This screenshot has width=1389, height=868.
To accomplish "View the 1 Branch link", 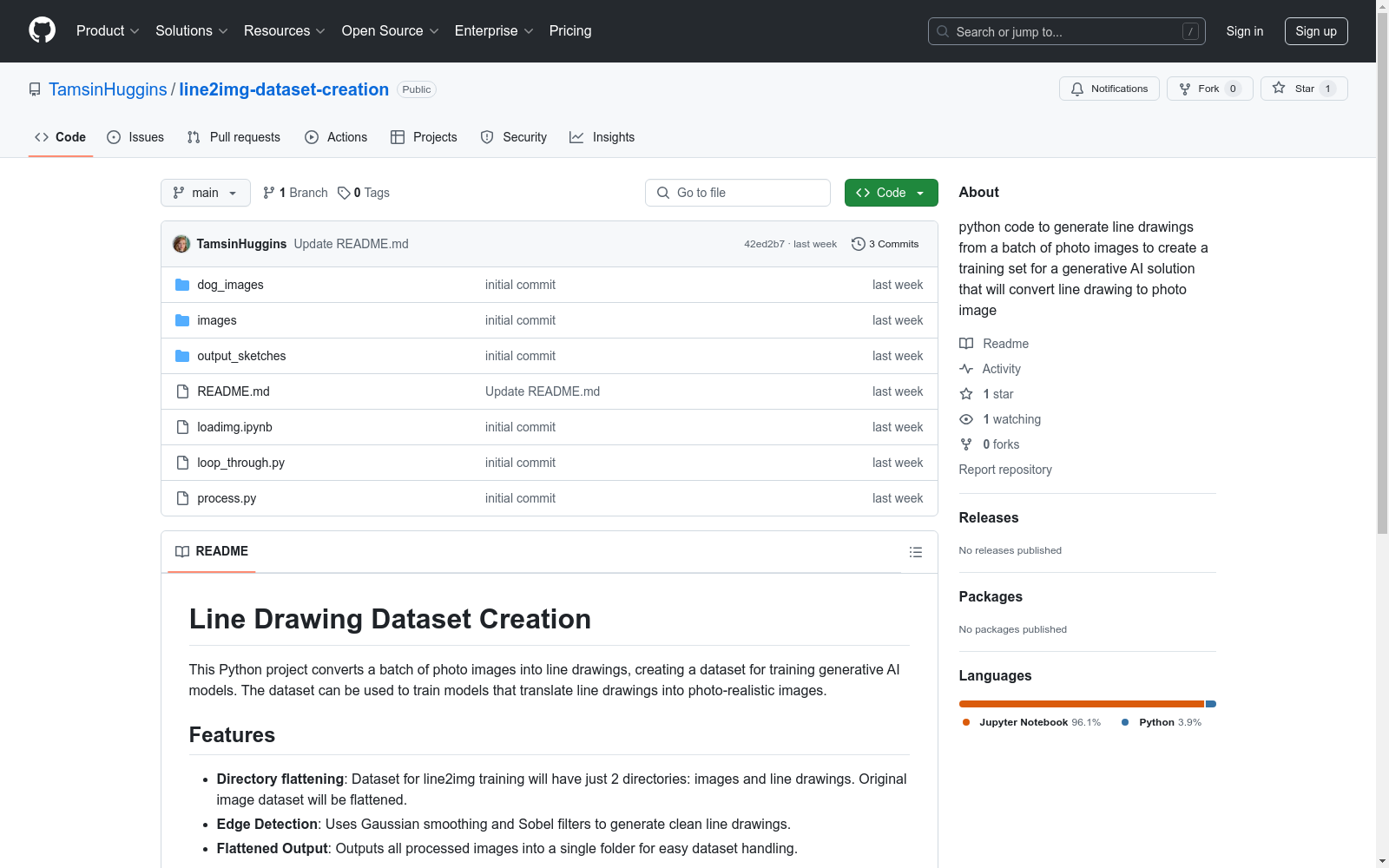I will [x=295, y=193].
